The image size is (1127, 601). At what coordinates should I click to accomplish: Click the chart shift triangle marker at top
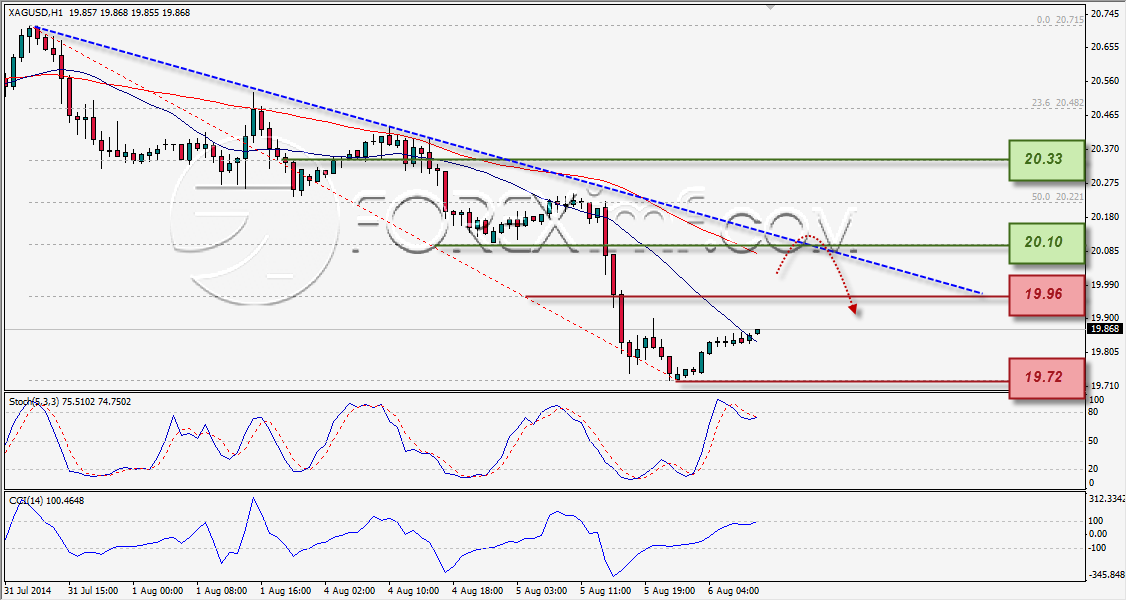click(771, 7)
